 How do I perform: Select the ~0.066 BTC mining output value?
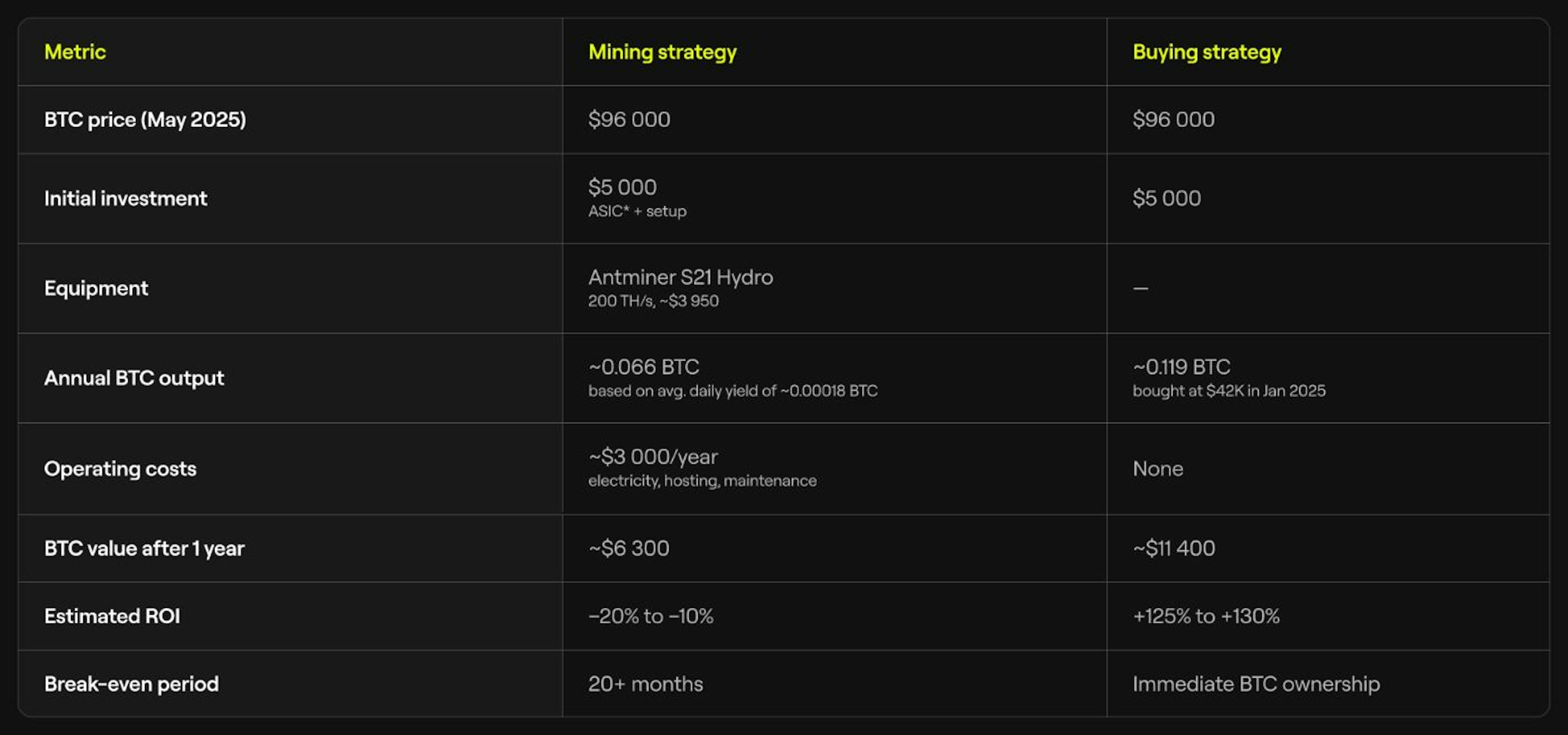point(644,367)
